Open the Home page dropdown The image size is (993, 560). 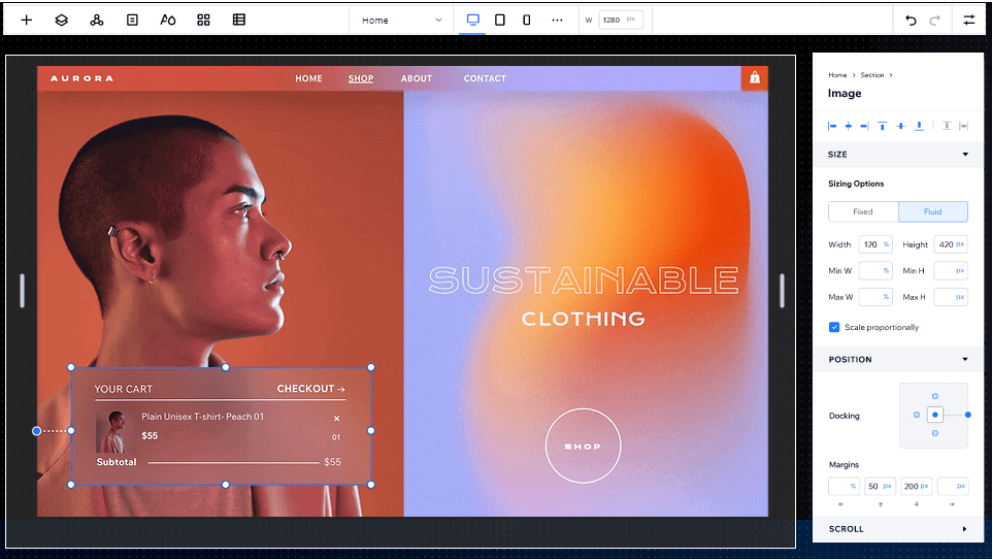click(x=401, y=20)
